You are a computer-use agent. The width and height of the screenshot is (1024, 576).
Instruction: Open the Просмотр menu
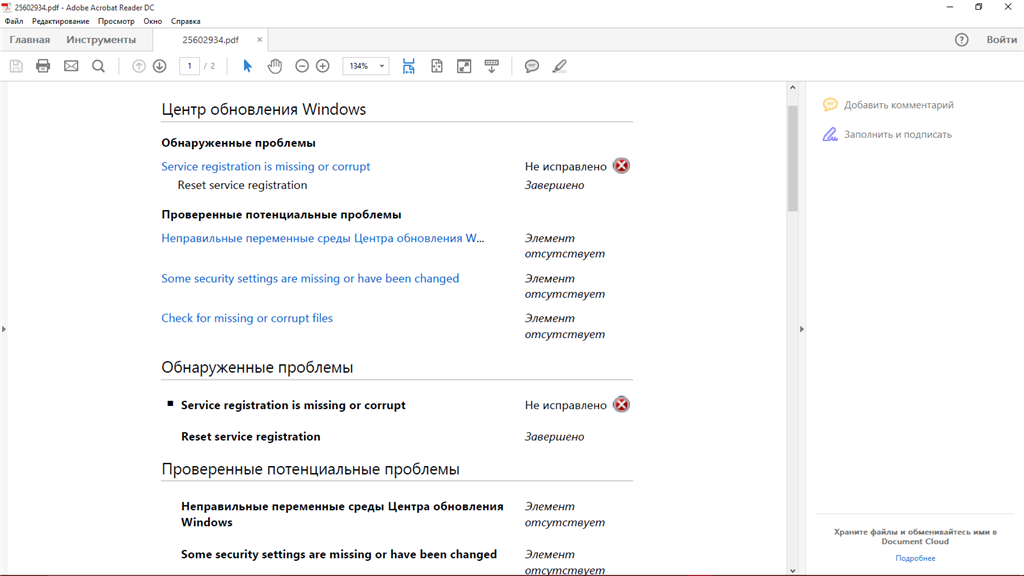coord(116,21)
